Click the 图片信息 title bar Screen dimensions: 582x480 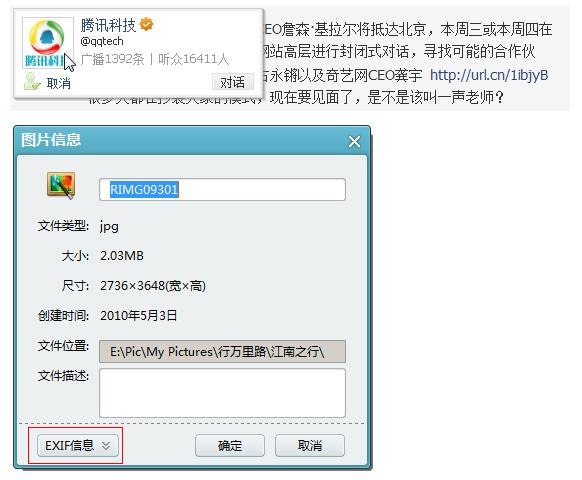pyautogui.click(x=180, y=140)
